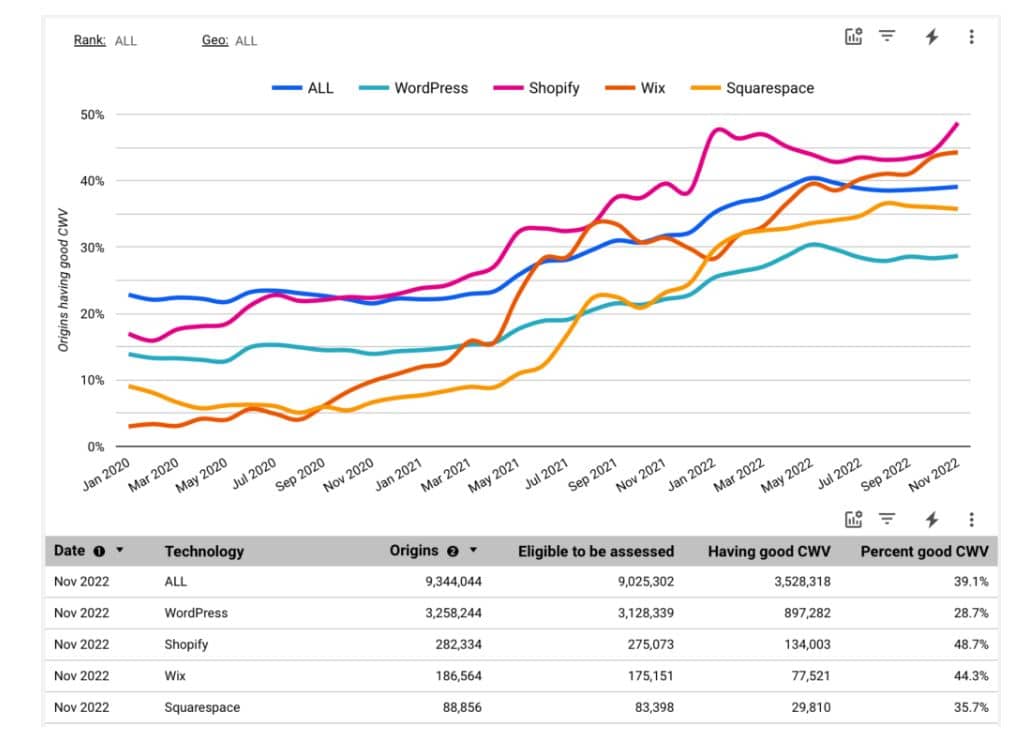Open the Rank filter dropdown
The width and height of the screenshot is (1025, 742).
(105, 41)
